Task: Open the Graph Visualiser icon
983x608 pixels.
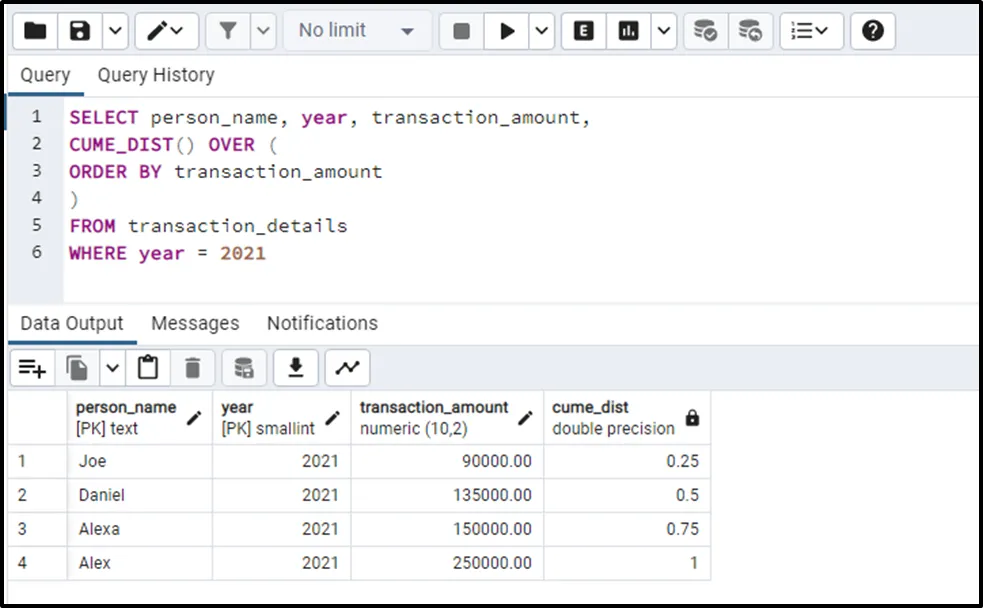Action: coord(347,369)
